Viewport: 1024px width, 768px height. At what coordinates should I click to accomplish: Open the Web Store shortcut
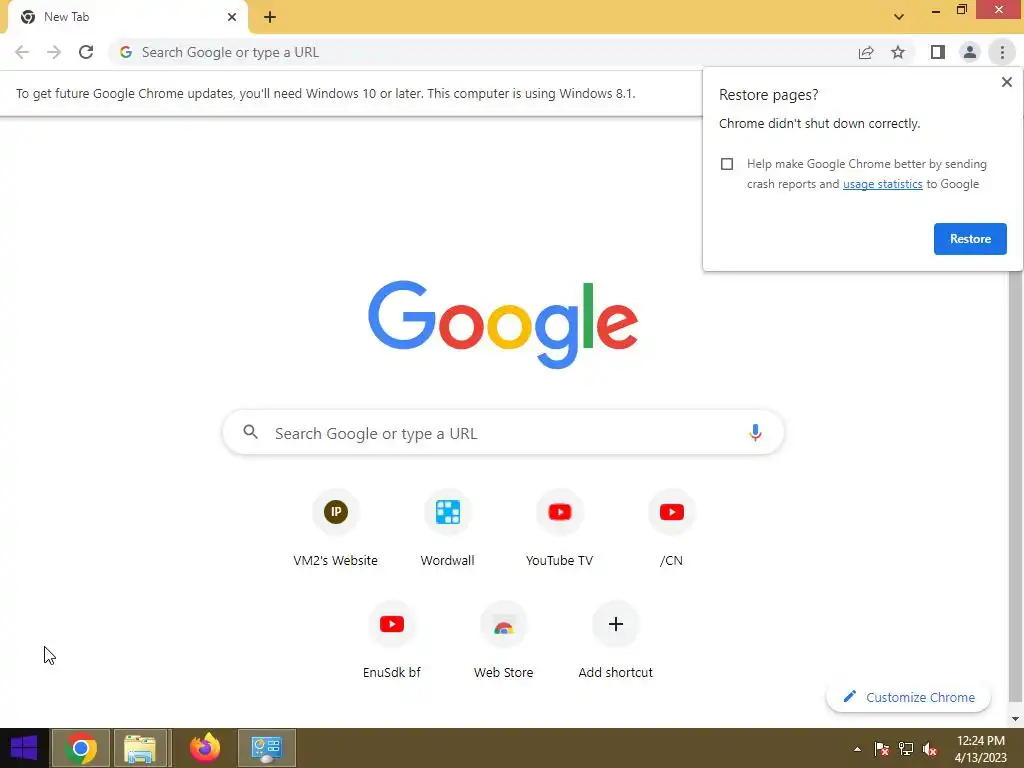point(504,641)
